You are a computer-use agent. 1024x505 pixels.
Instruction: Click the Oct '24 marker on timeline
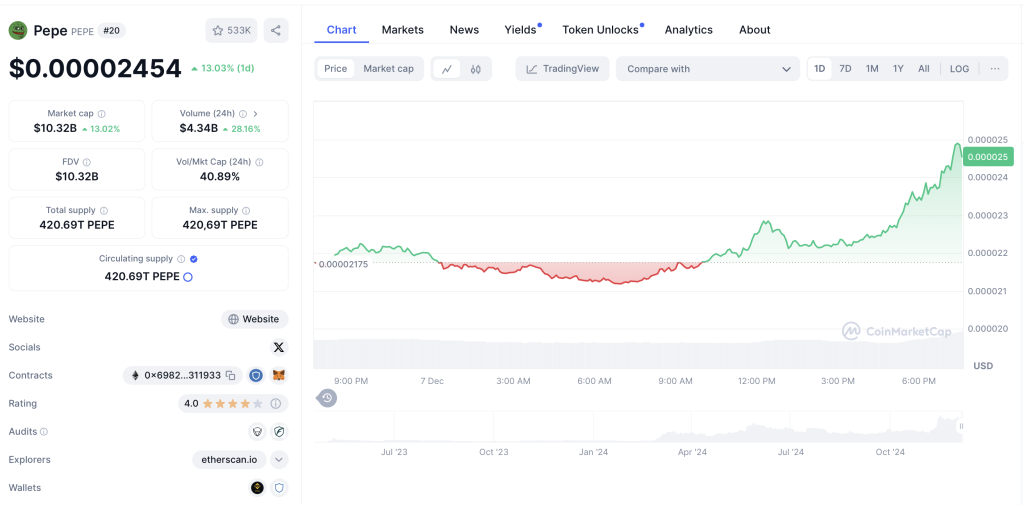[890, 452]
